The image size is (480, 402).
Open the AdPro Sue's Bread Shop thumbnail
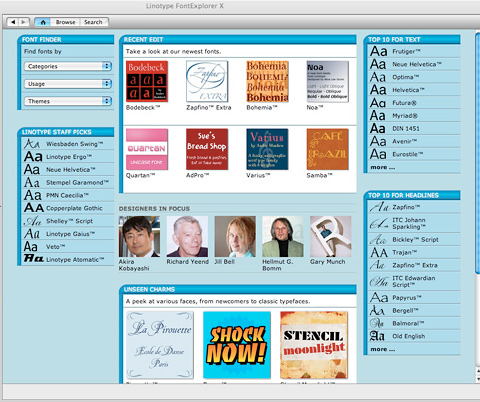coord(207,149)
